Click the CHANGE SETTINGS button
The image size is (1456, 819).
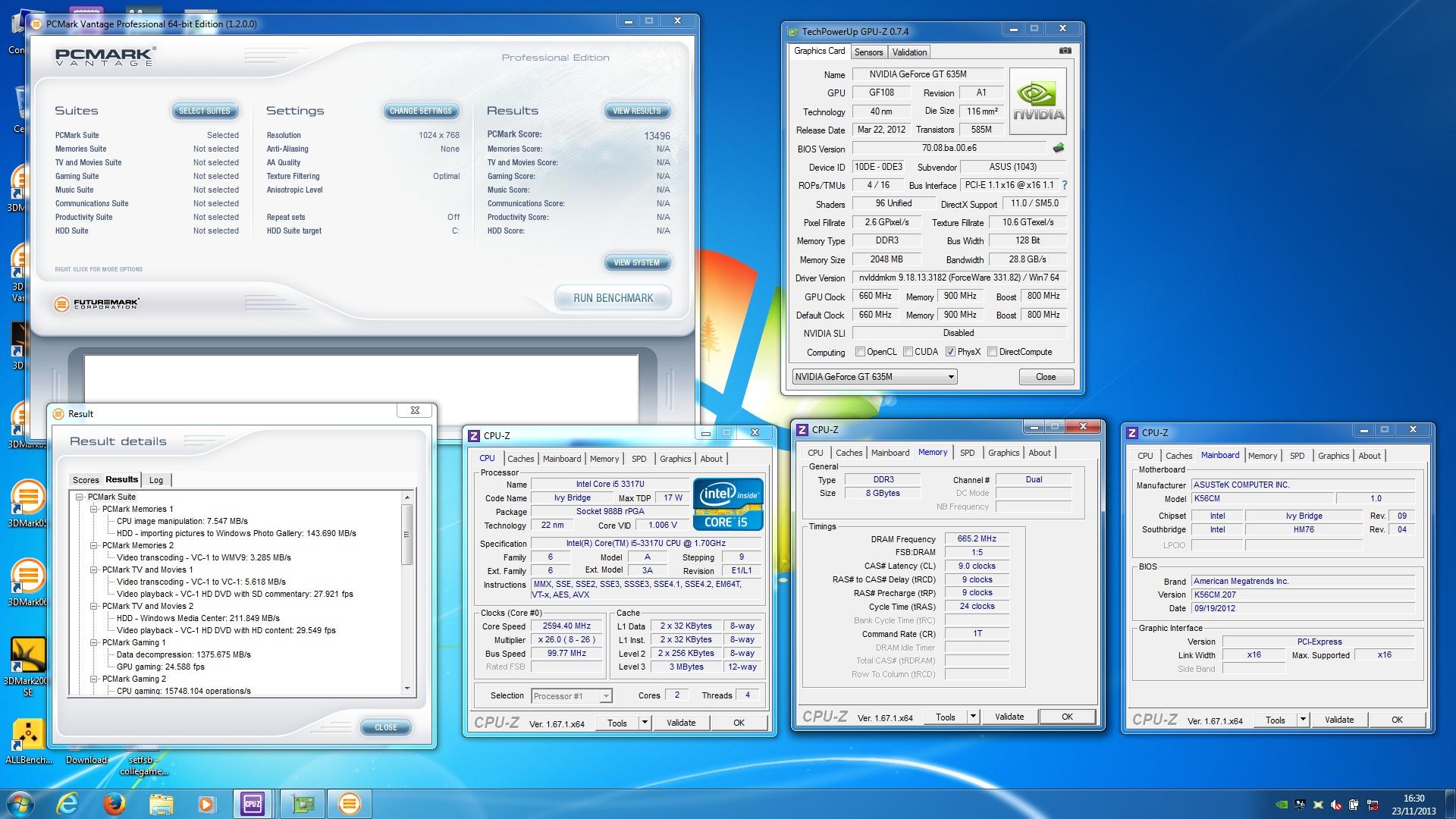point(421,111)
